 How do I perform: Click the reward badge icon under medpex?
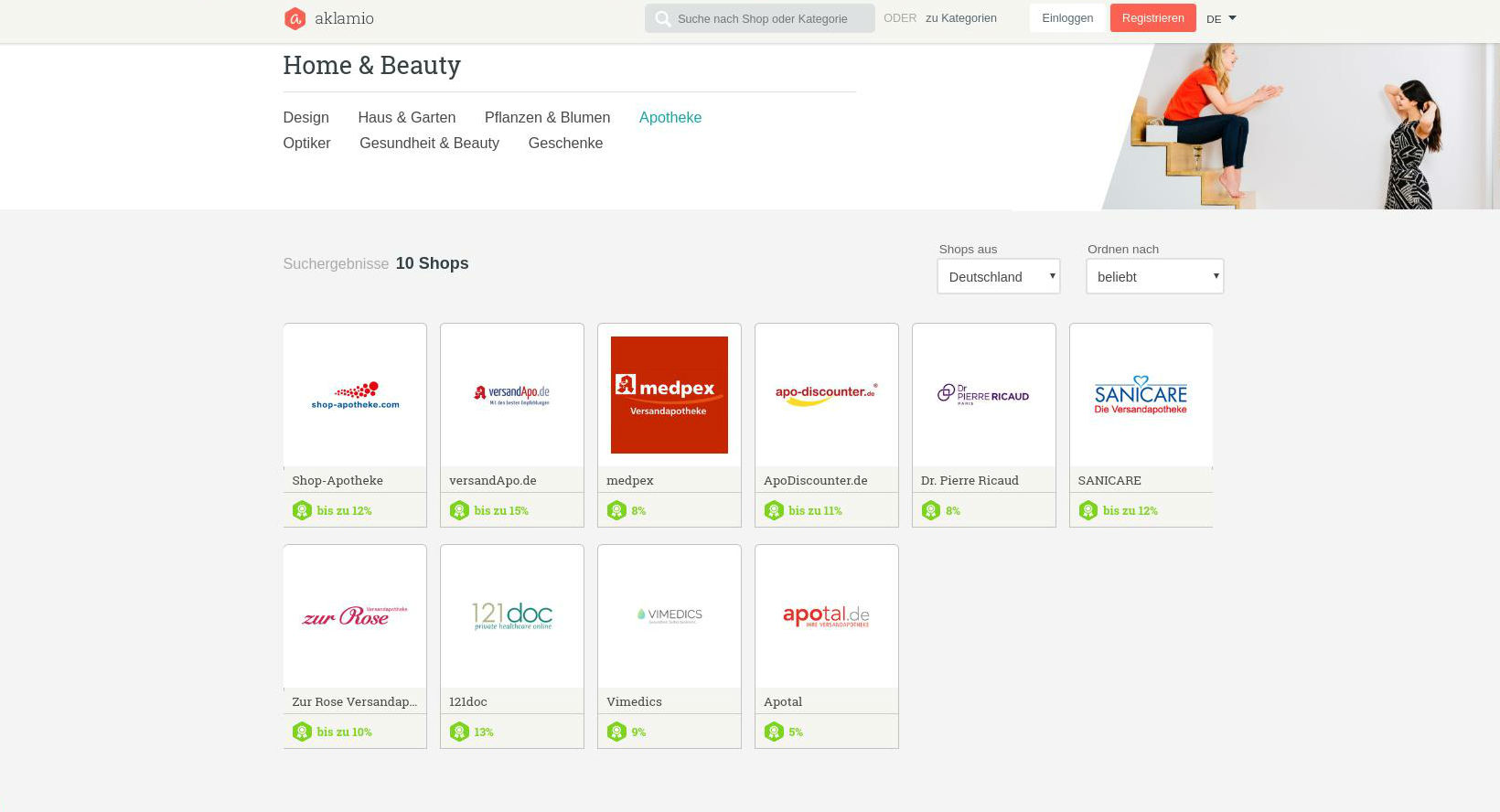coord(616,510)
